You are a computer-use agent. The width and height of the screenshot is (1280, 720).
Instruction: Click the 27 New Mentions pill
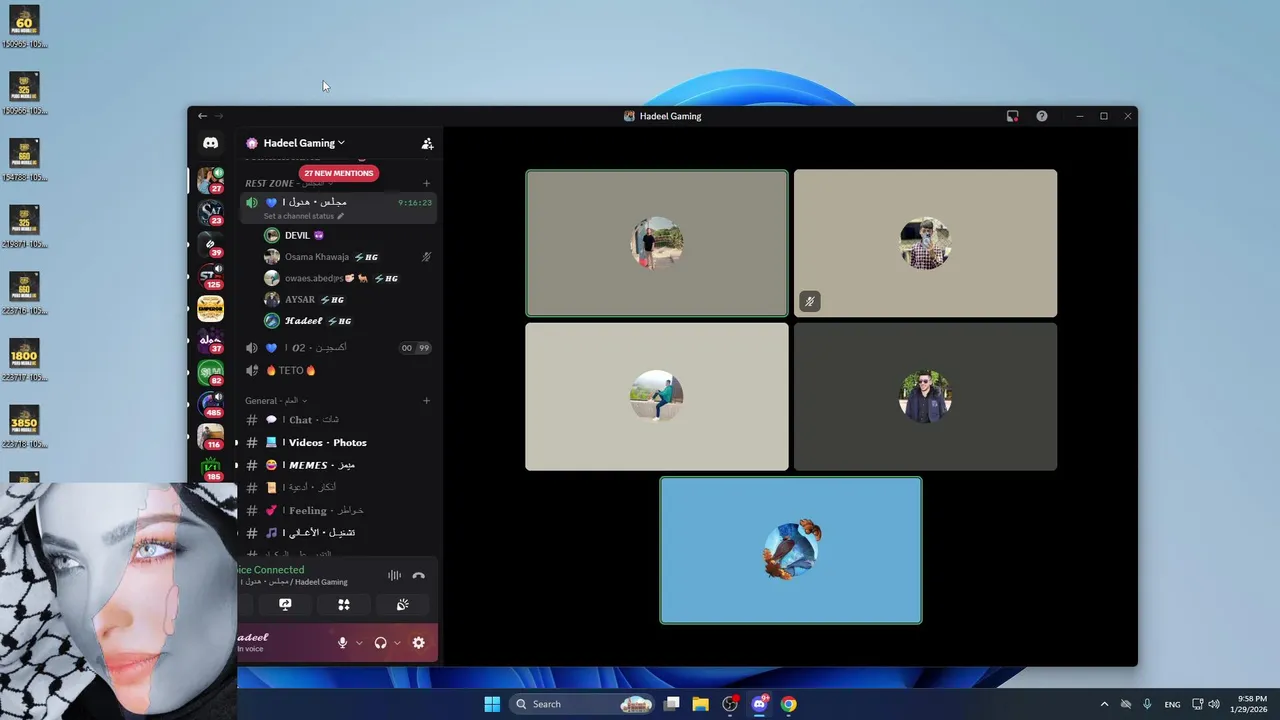click(x=338, y=173)
